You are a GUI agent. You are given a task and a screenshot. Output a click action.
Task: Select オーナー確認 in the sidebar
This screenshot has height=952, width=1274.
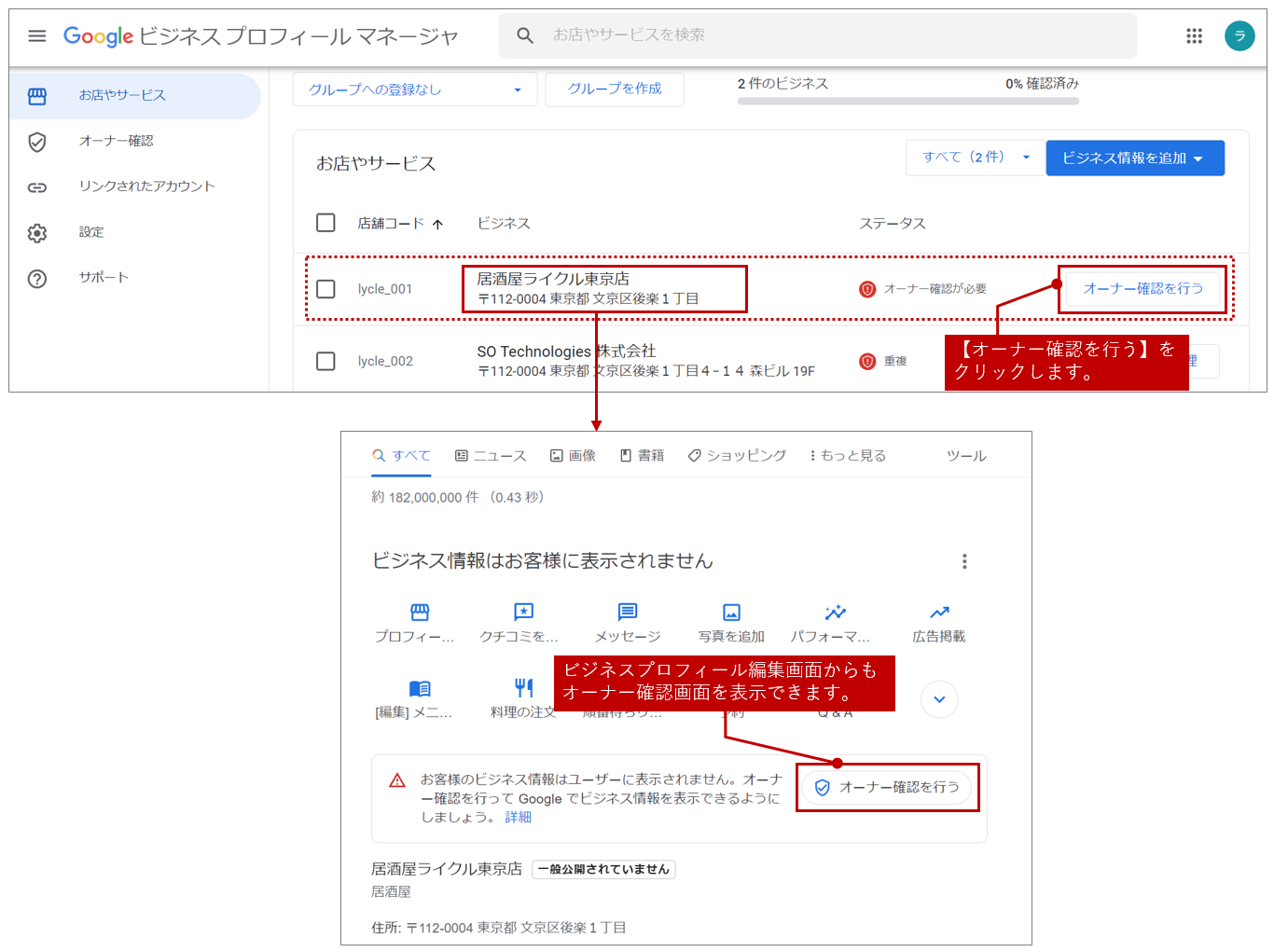coord(116,141)
